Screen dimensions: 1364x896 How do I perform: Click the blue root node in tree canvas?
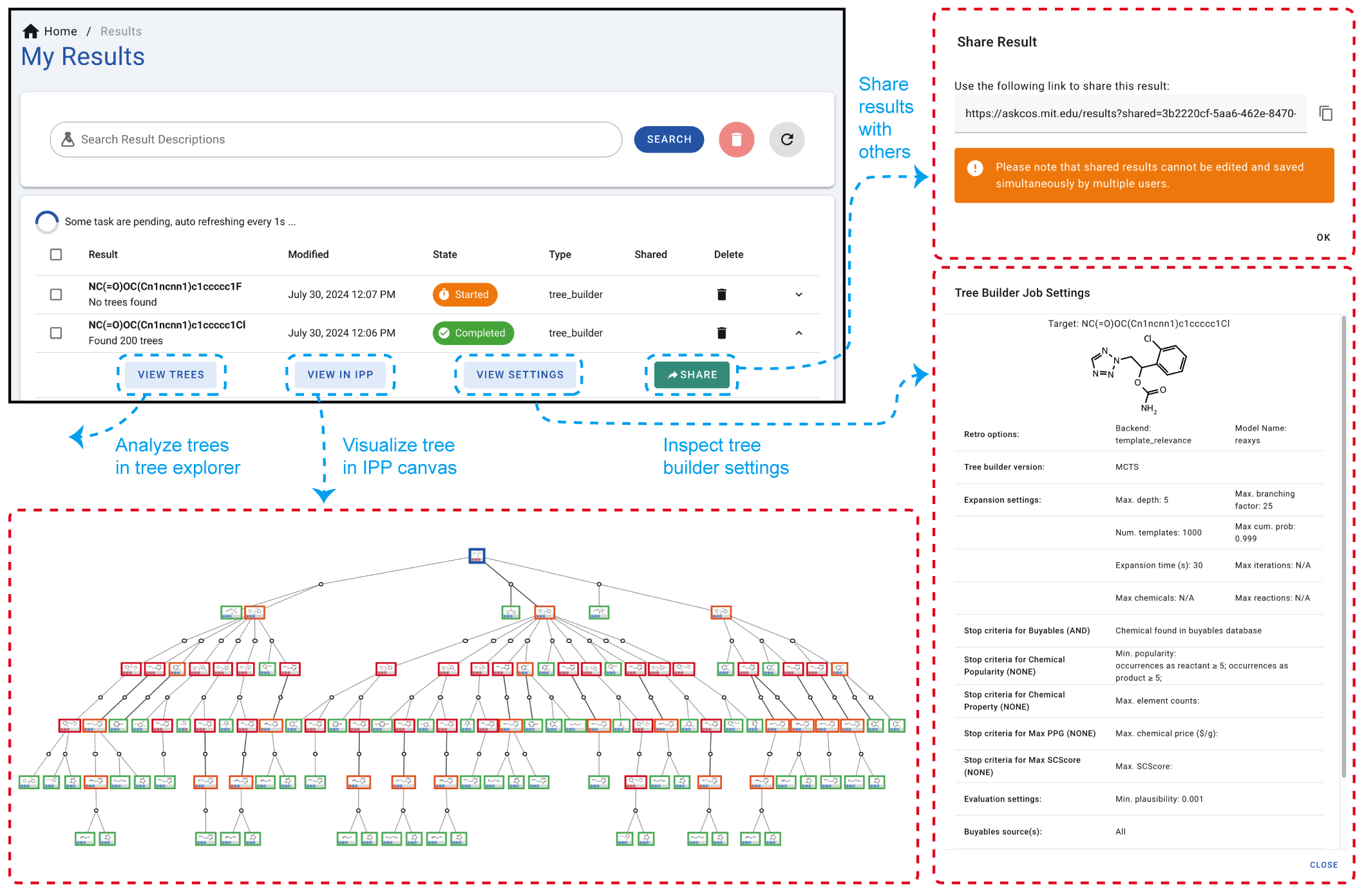tap(477, 555)
